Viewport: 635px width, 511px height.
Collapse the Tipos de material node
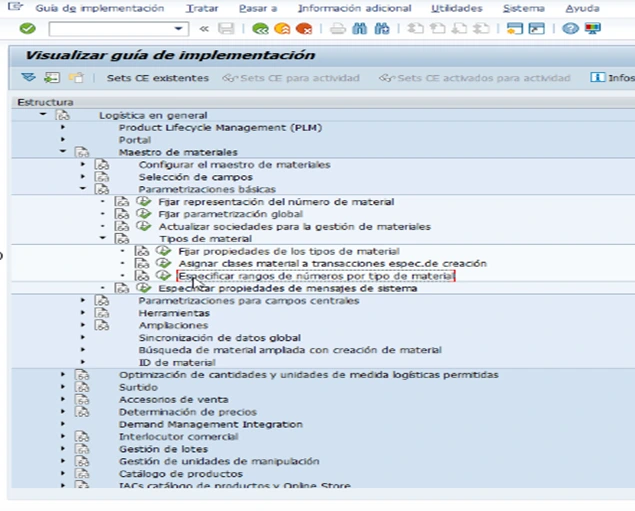pyautogui.click(x=103, y=238)
